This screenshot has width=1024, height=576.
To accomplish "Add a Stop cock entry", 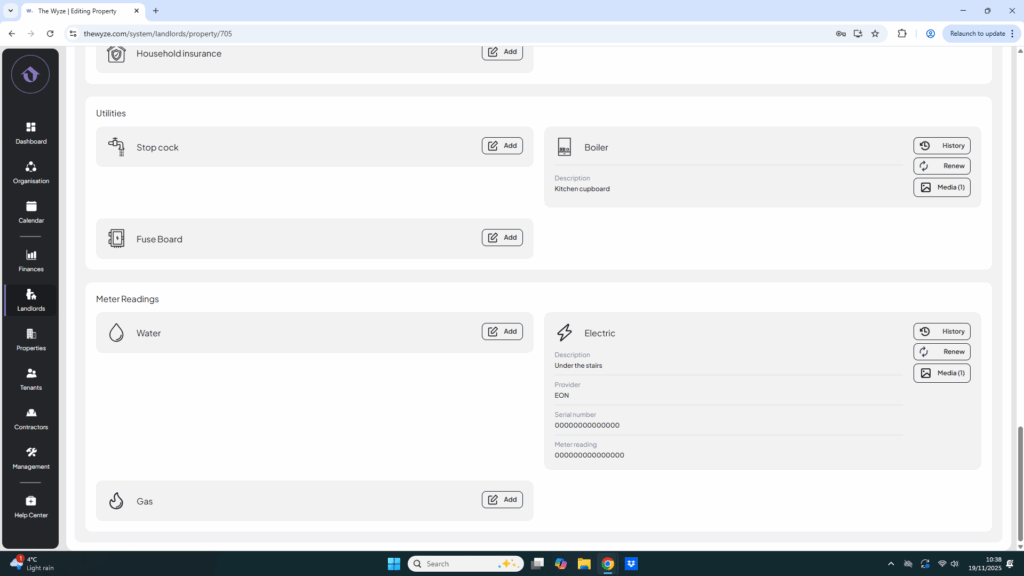I will pyautogui.click(x=502, y=146).
